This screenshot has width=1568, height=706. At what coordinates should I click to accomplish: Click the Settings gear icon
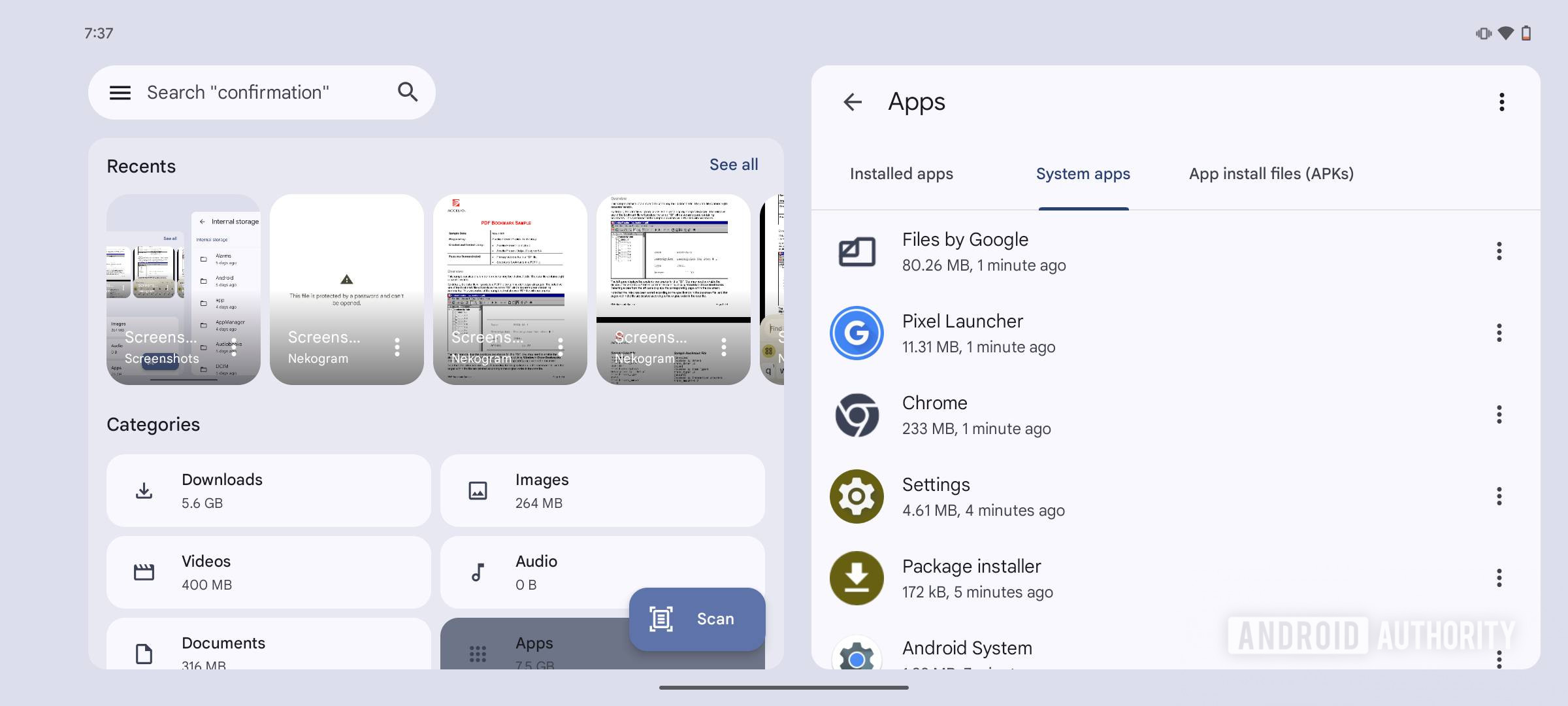(x=856, y=495)
